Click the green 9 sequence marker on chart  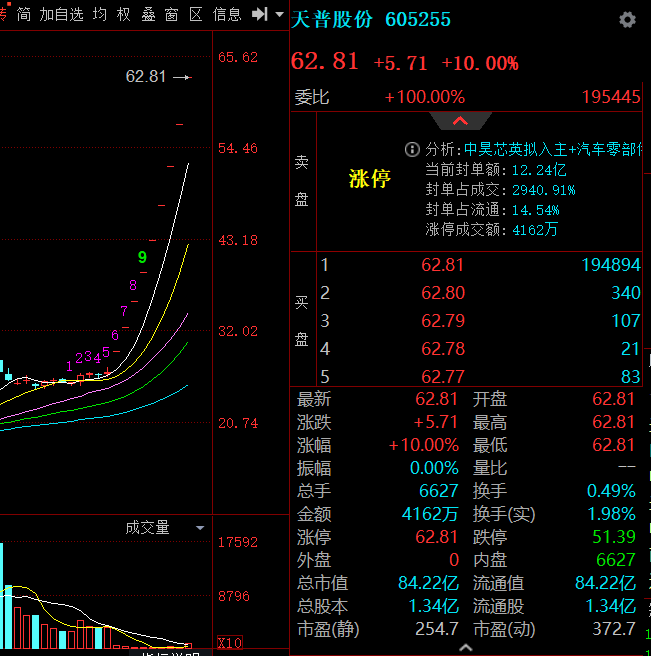tap(142, 257)
